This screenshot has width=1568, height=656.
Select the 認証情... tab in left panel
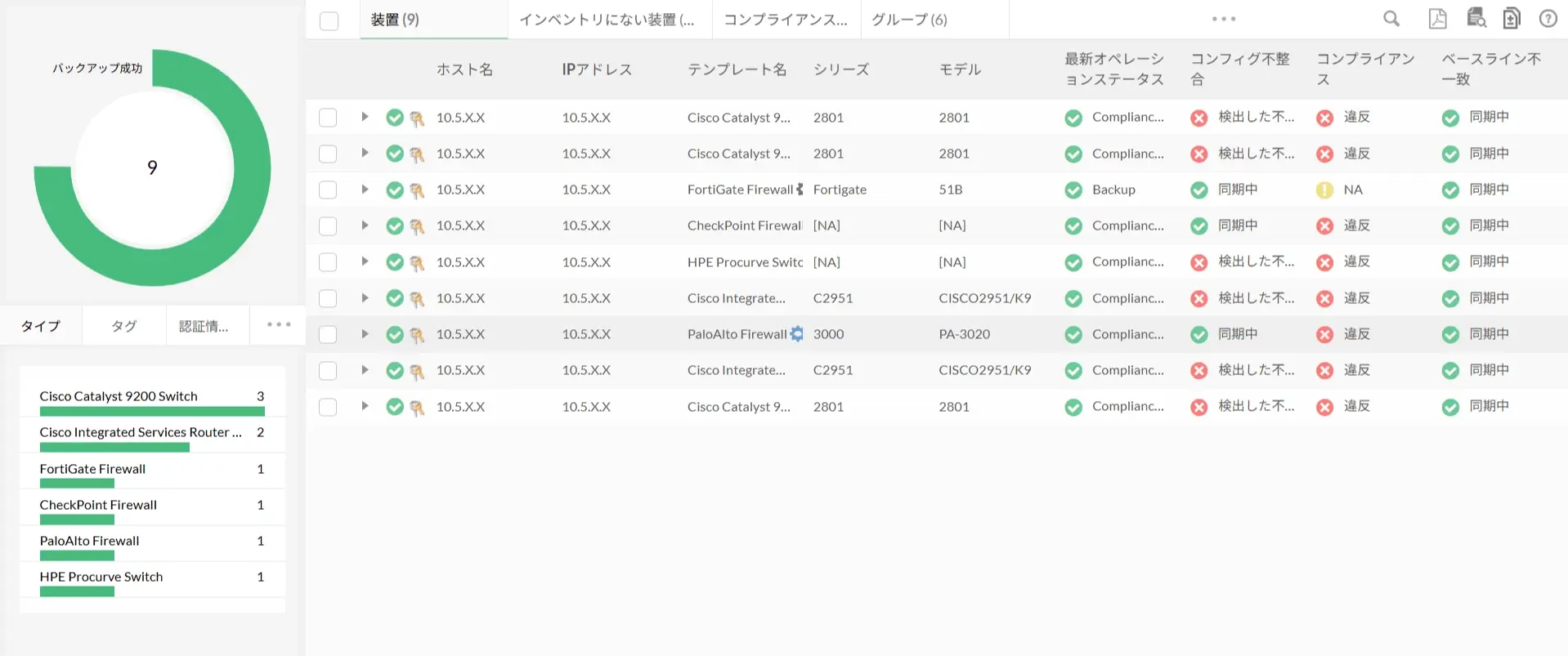tap(207, 326)
